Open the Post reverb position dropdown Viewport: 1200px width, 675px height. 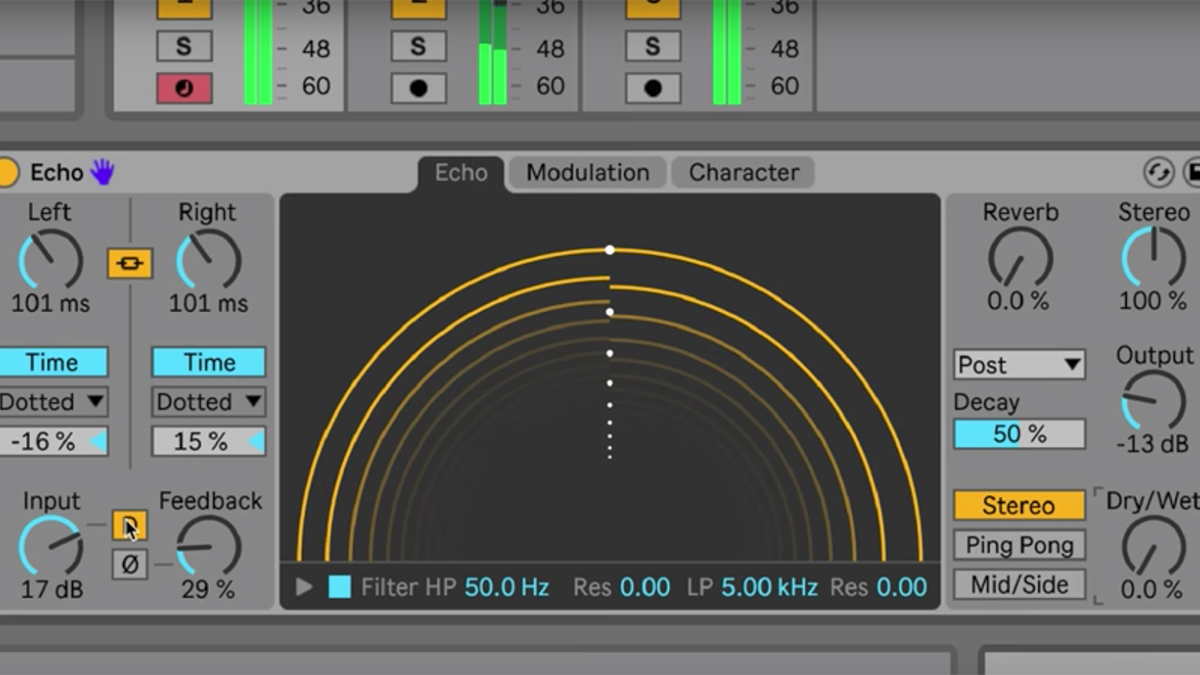pos(1018,364)
